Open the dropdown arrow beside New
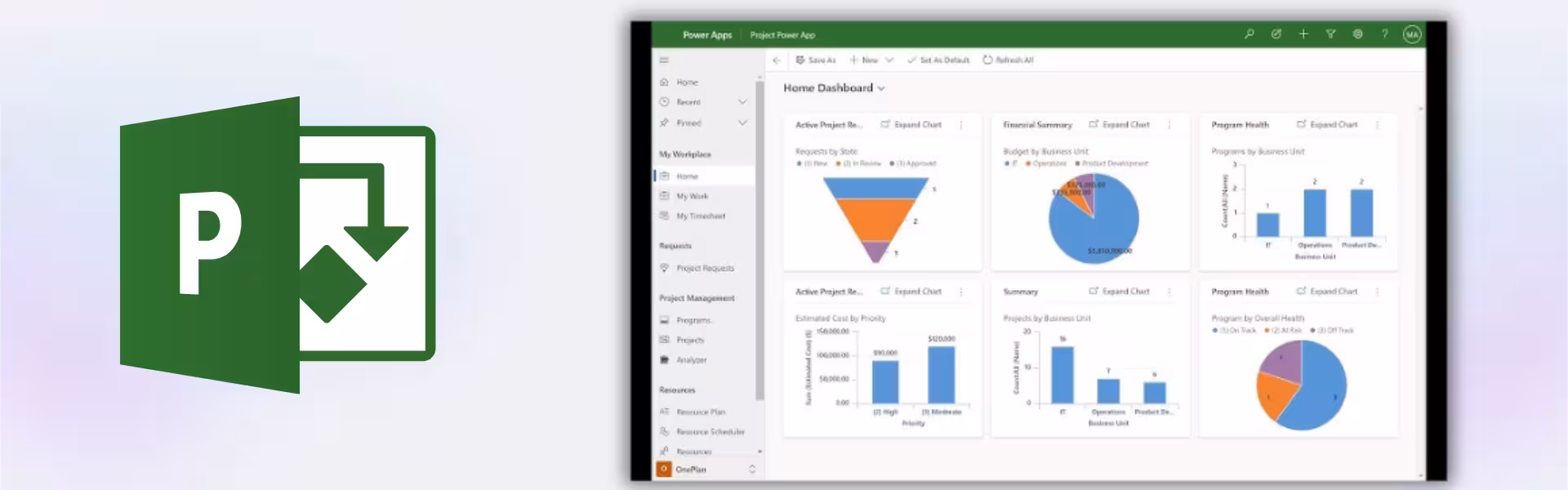The height and width of the screenshot is (490, 1568). 889,60
